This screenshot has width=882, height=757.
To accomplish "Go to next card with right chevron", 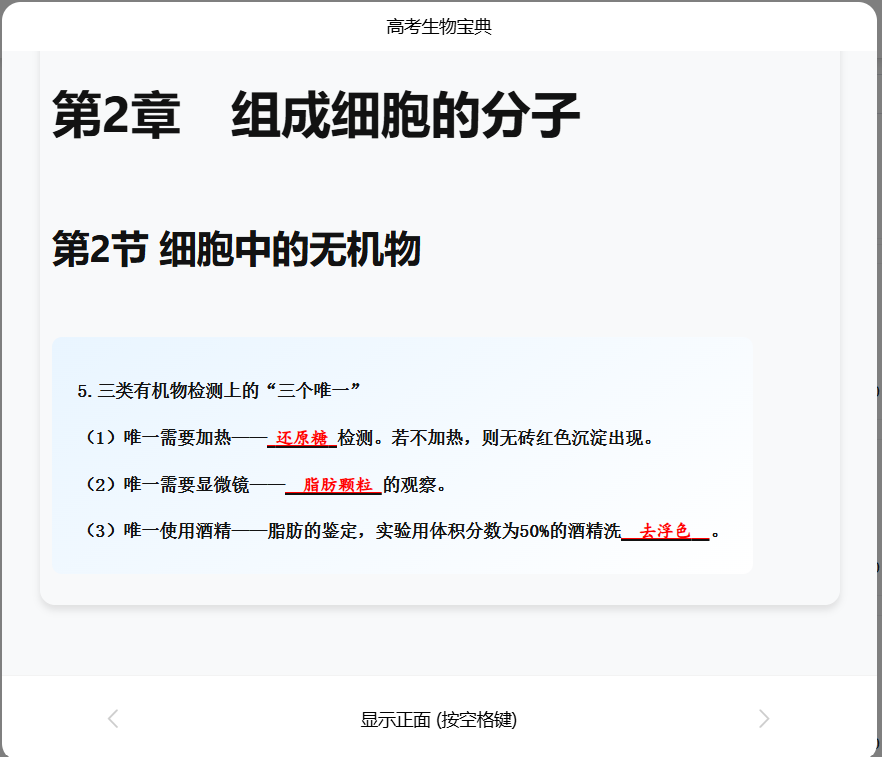I will click(763, 719).
